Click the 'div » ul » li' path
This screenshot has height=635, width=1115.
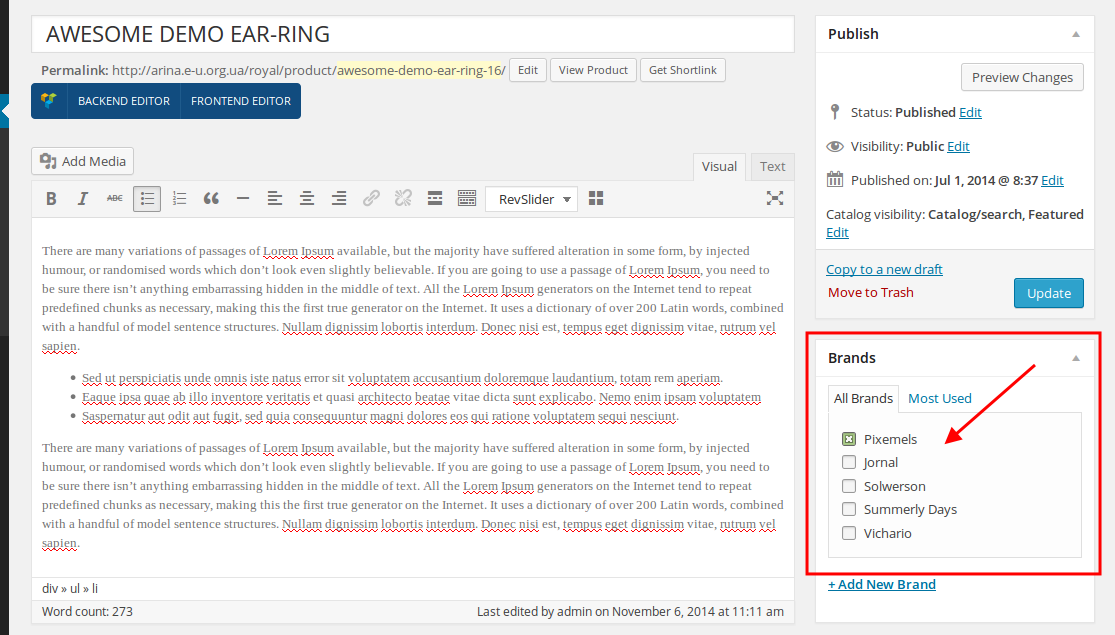pos(70,589)
